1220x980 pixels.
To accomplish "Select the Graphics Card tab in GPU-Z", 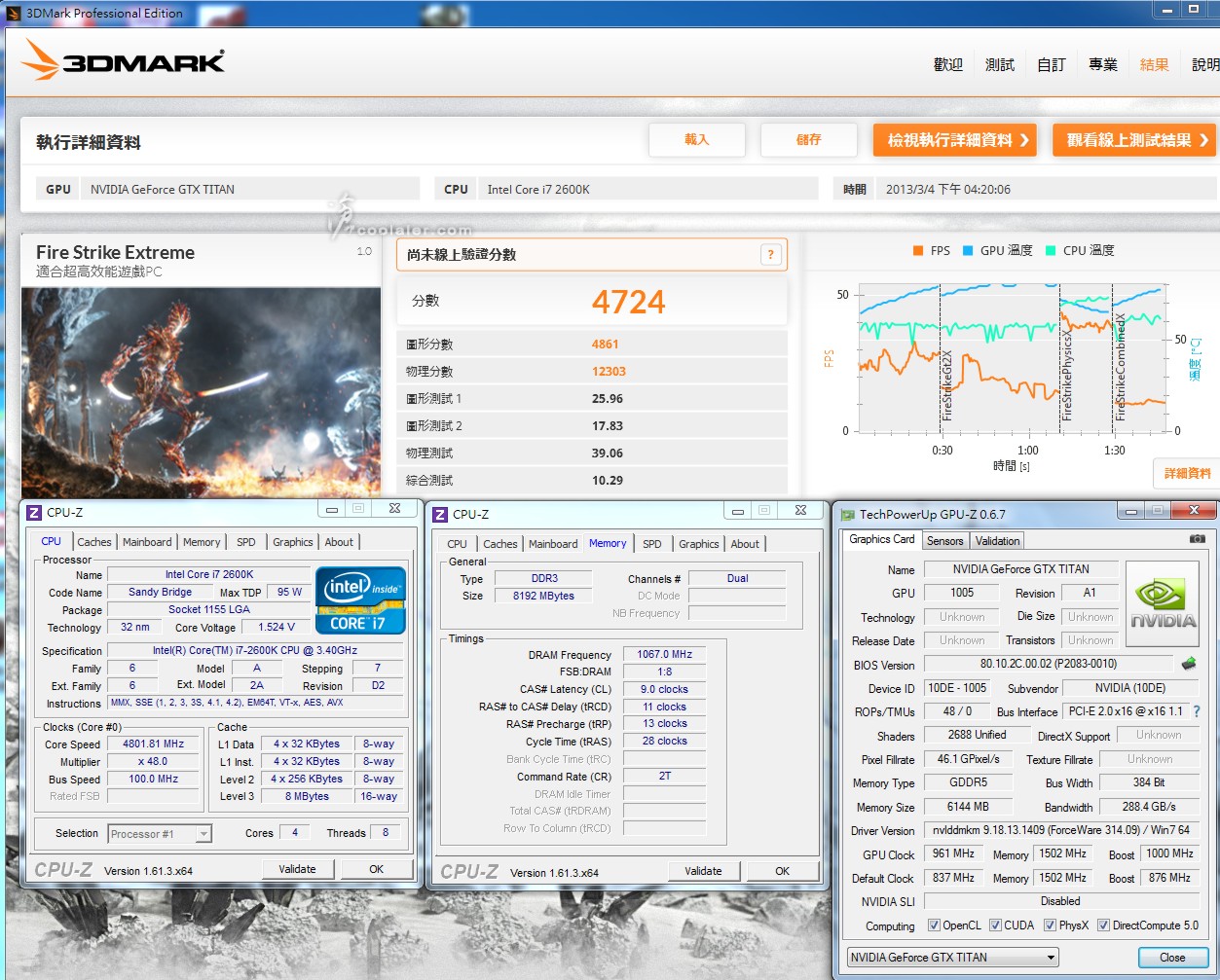I will (x=882, y=539).
